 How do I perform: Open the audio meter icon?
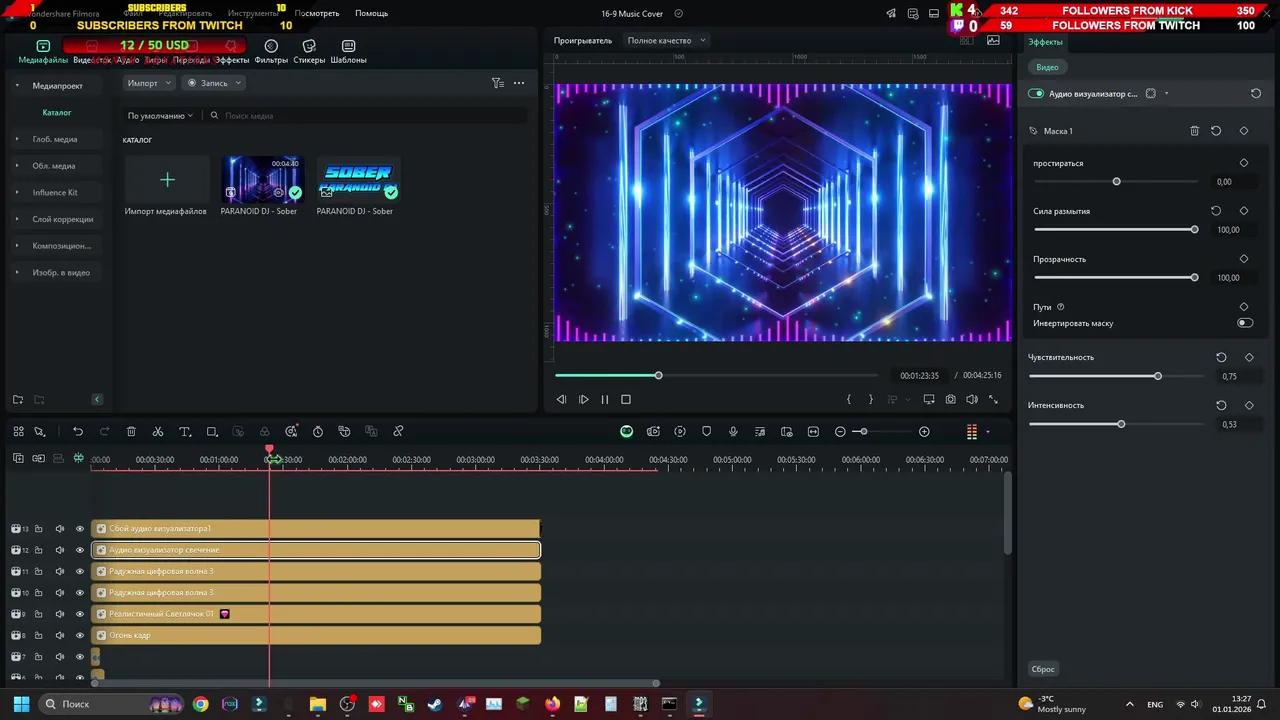pyautogui.click(x=971, y=431)
